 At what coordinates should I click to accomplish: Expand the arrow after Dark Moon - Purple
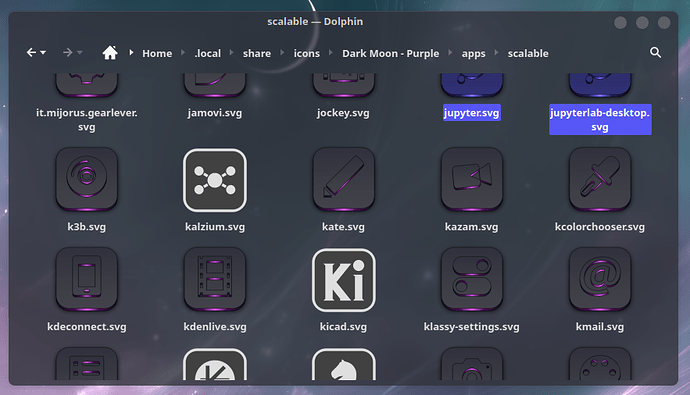450,52
